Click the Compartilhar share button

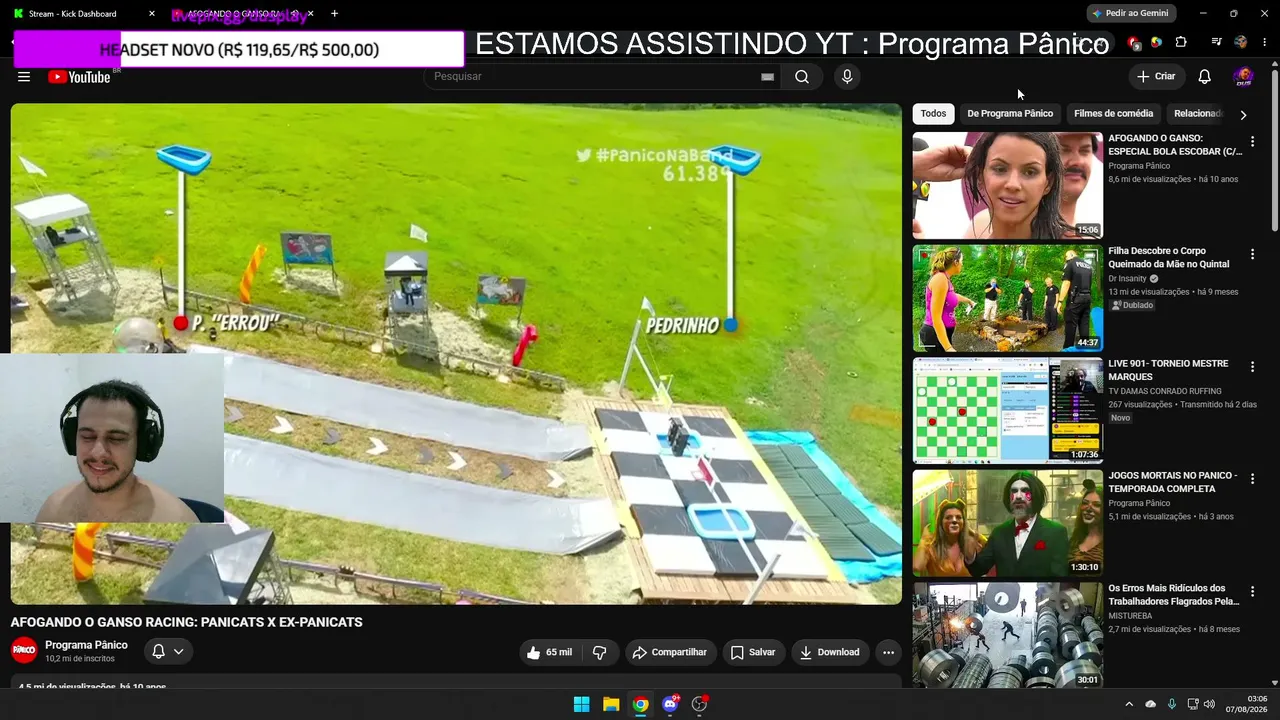tap(671, 653)
